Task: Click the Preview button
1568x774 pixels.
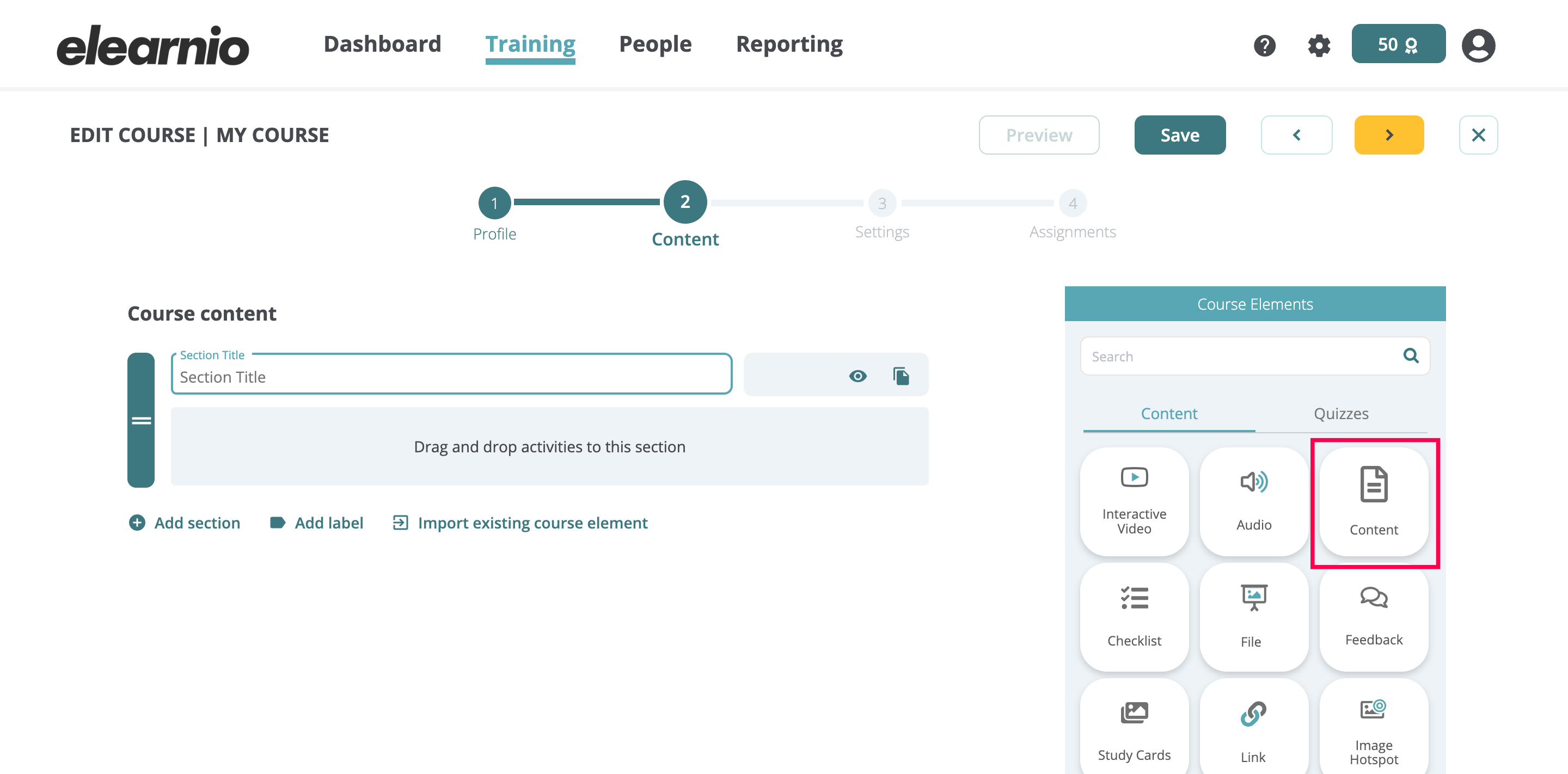Action: click(x=1038, y=135)
